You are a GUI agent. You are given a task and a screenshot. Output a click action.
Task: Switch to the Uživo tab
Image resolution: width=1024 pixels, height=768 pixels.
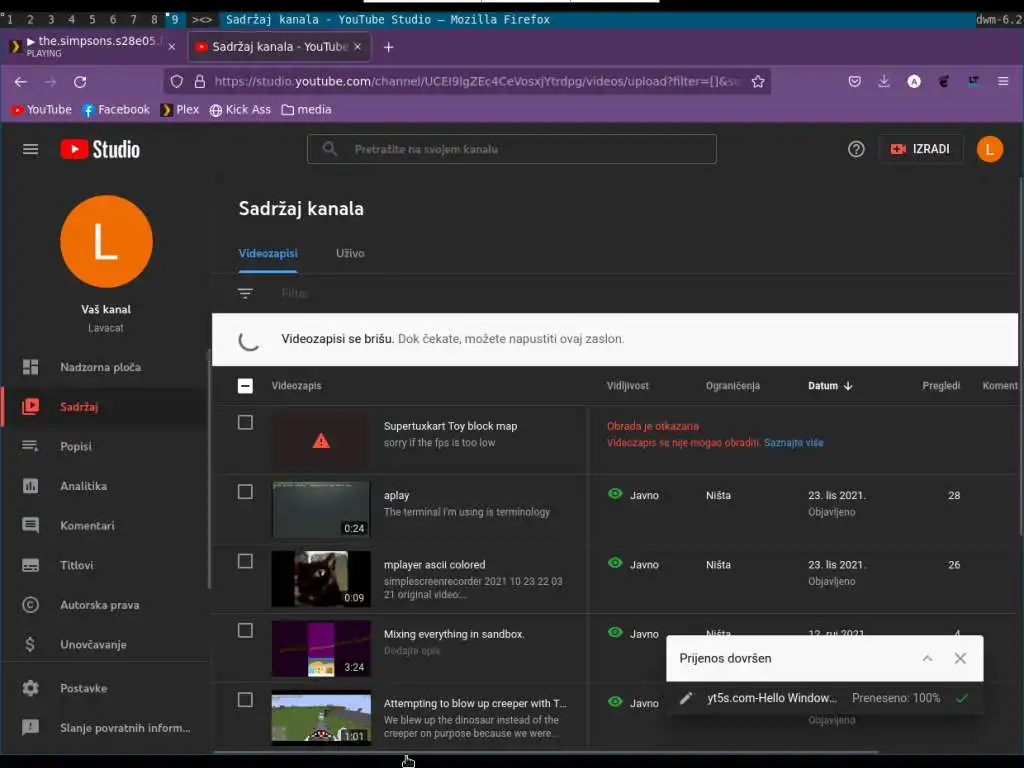point(350,253)
